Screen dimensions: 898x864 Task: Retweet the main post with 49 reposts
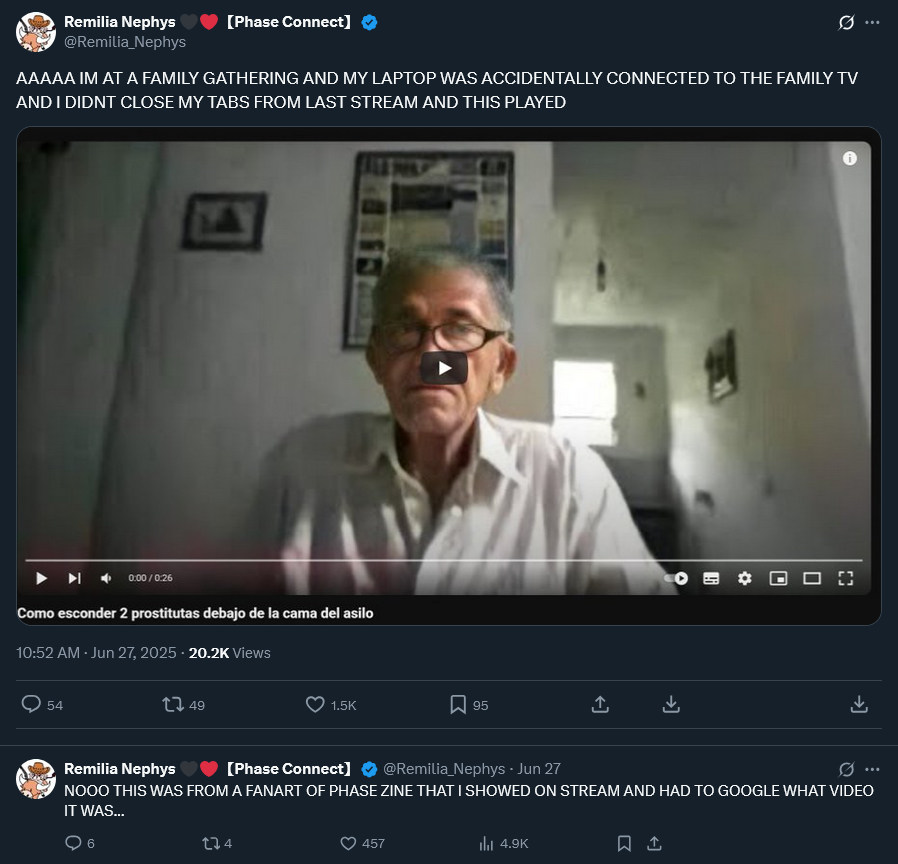[172, 704]
